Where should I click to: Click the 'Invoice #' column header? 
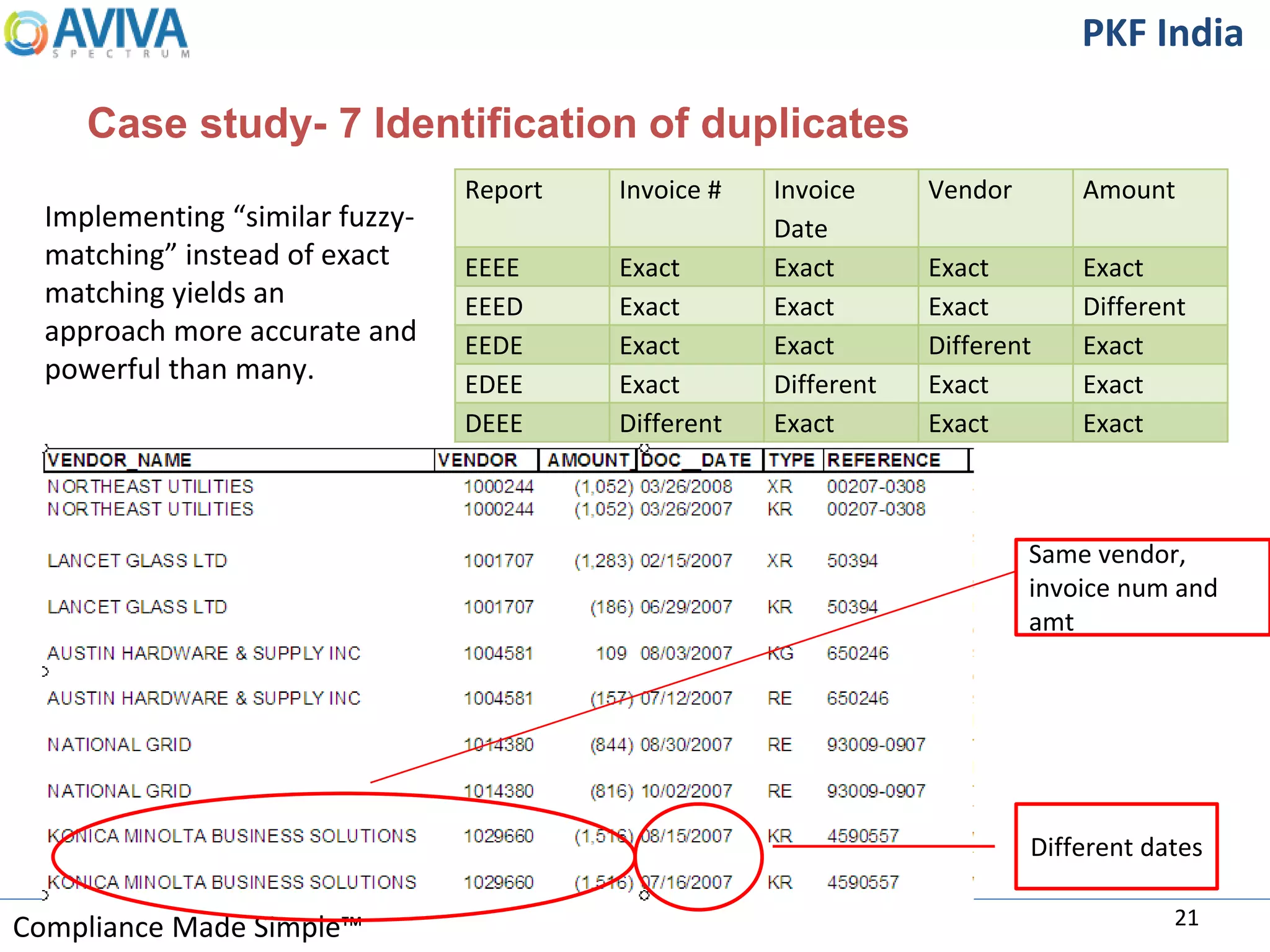click(x=686, y=208)
